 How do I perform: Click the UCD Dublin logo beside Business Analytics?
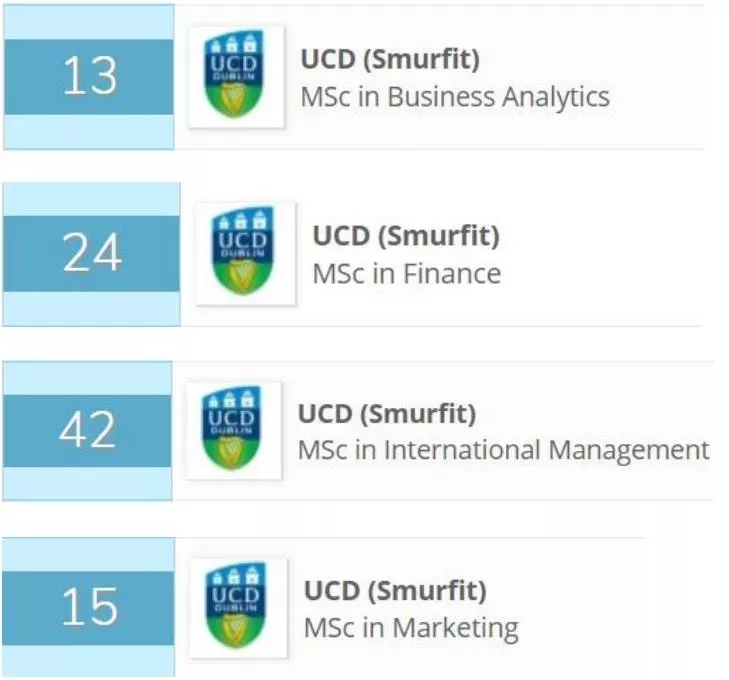point(236,77)
